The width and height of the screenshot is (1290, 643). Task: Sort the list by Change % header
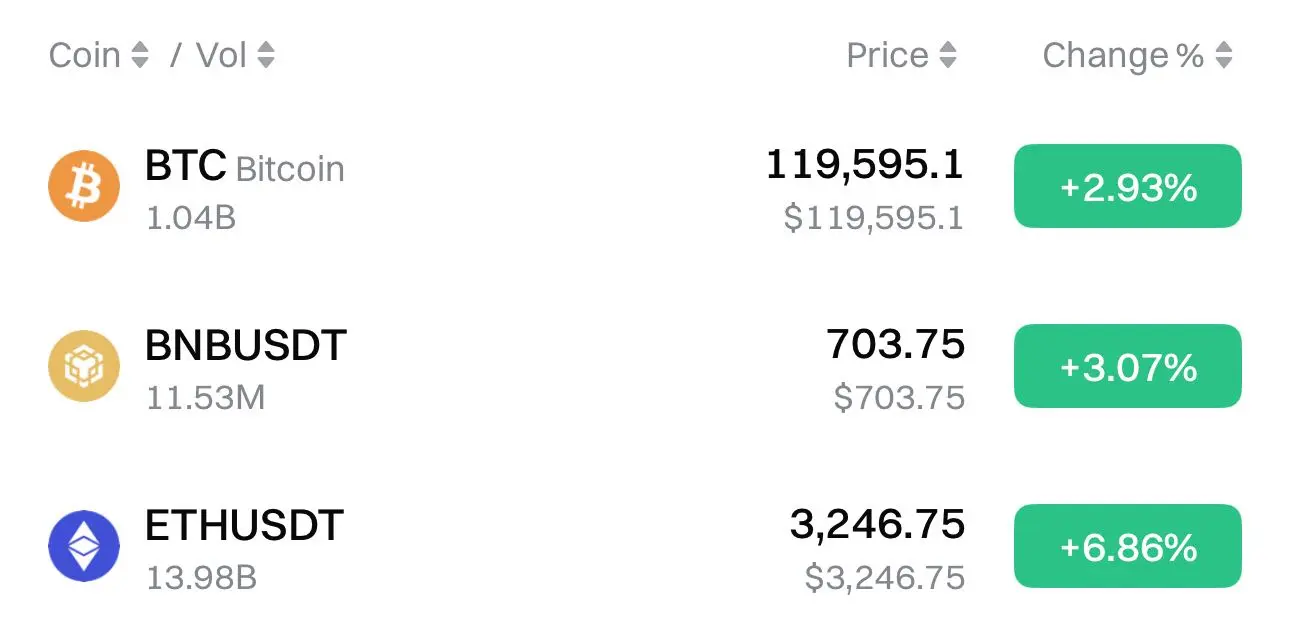1123,55
